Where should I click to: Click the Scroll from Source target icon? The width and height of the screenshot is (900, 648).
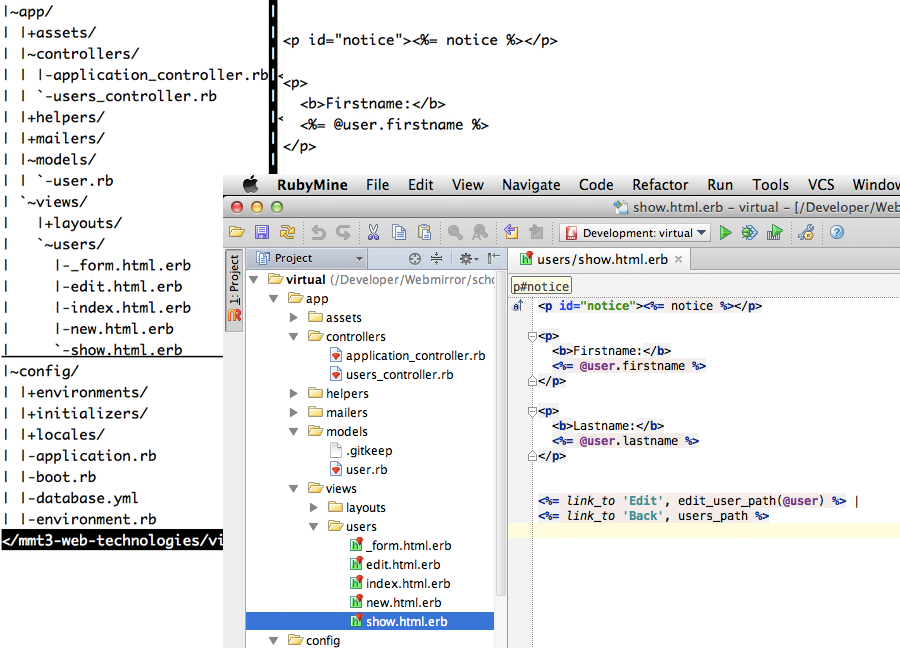tap(414, 259)
